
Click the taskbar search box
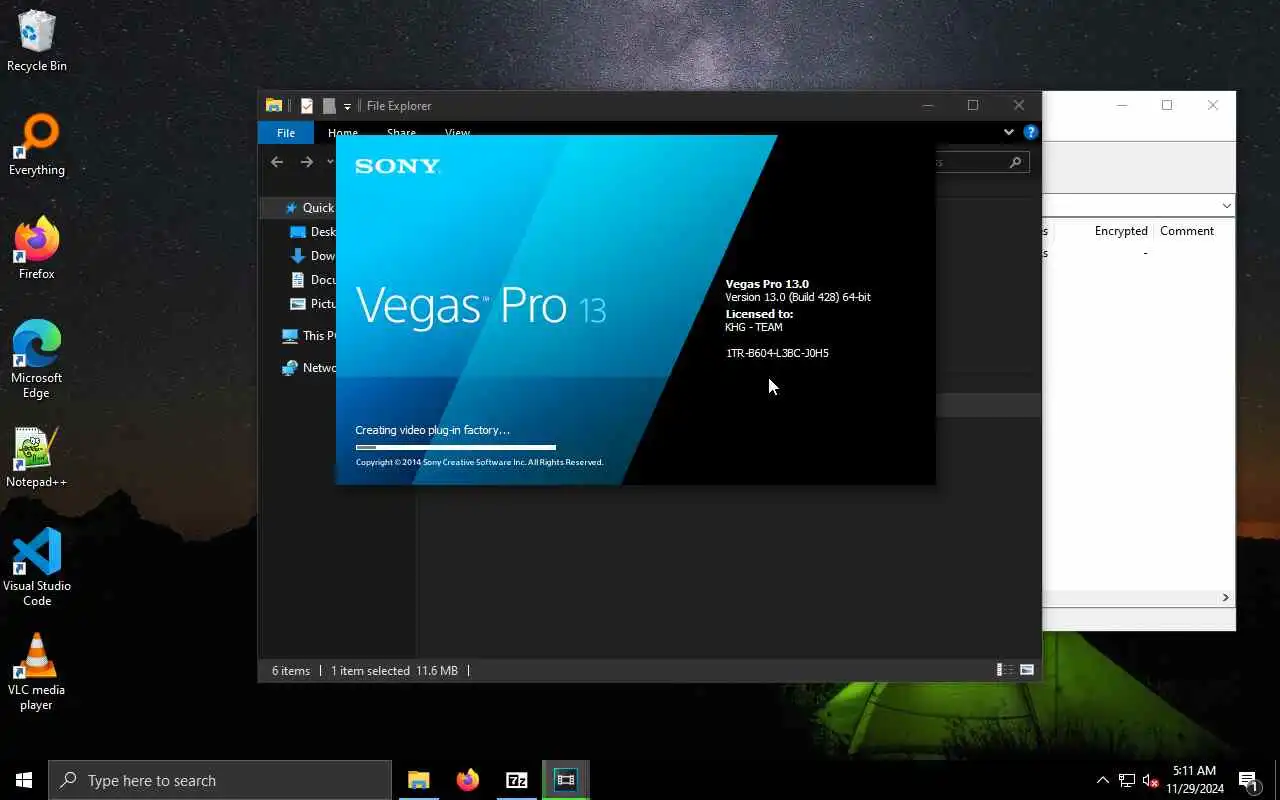220,780
